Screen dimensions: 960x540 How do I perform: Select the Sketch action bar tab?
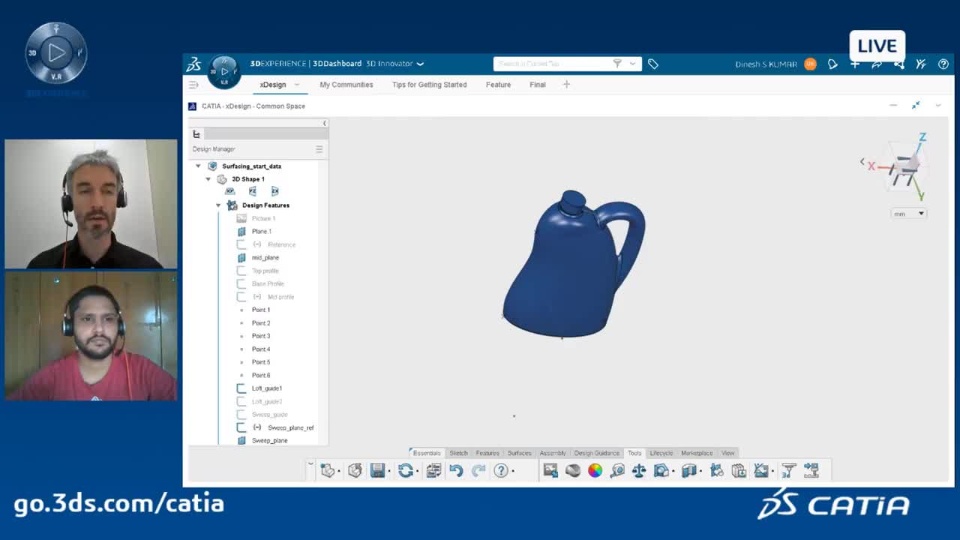coord(459,453)
